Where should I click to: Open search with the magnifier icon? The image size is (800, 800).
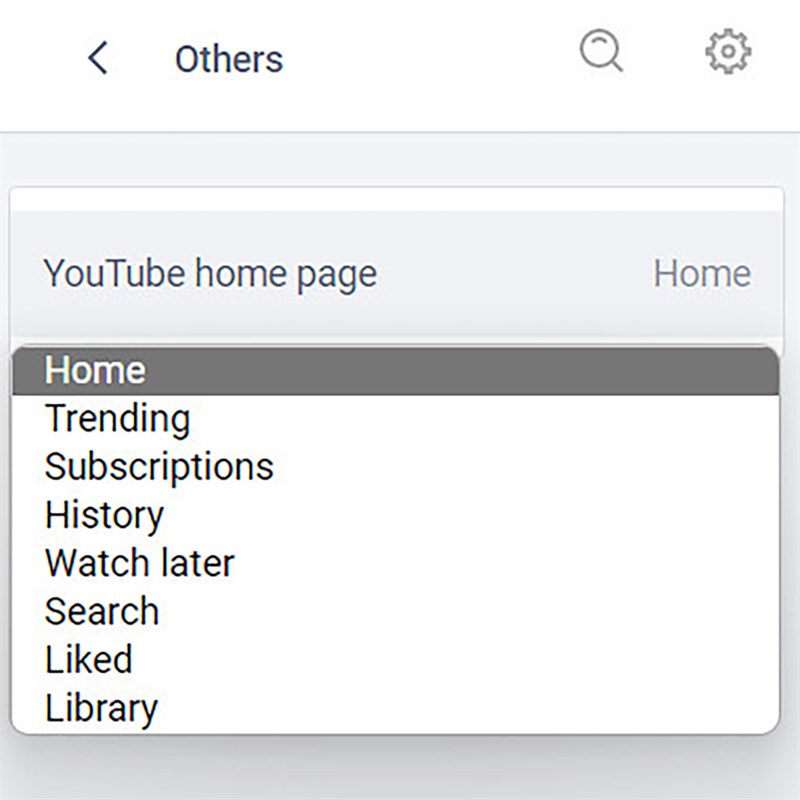click(601, 50)
